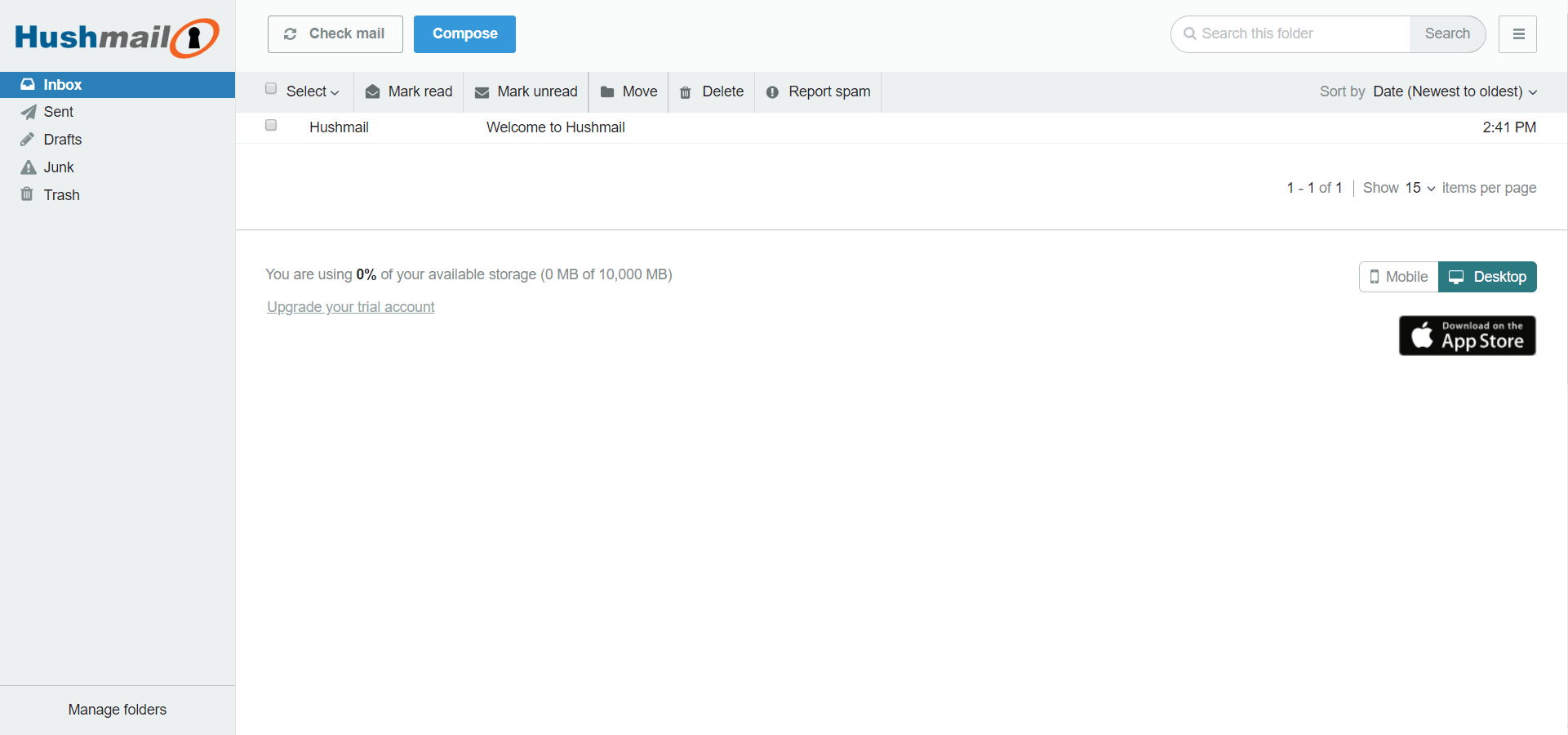Open the Inbox folder

tap(118, 85)
